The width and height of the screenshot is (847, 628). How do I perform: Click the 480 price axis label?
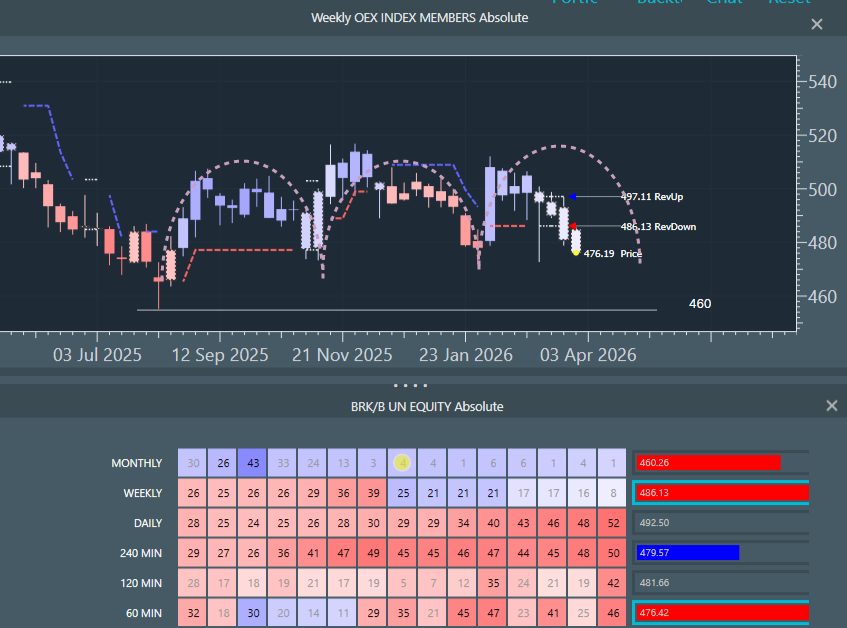[822, 243]
